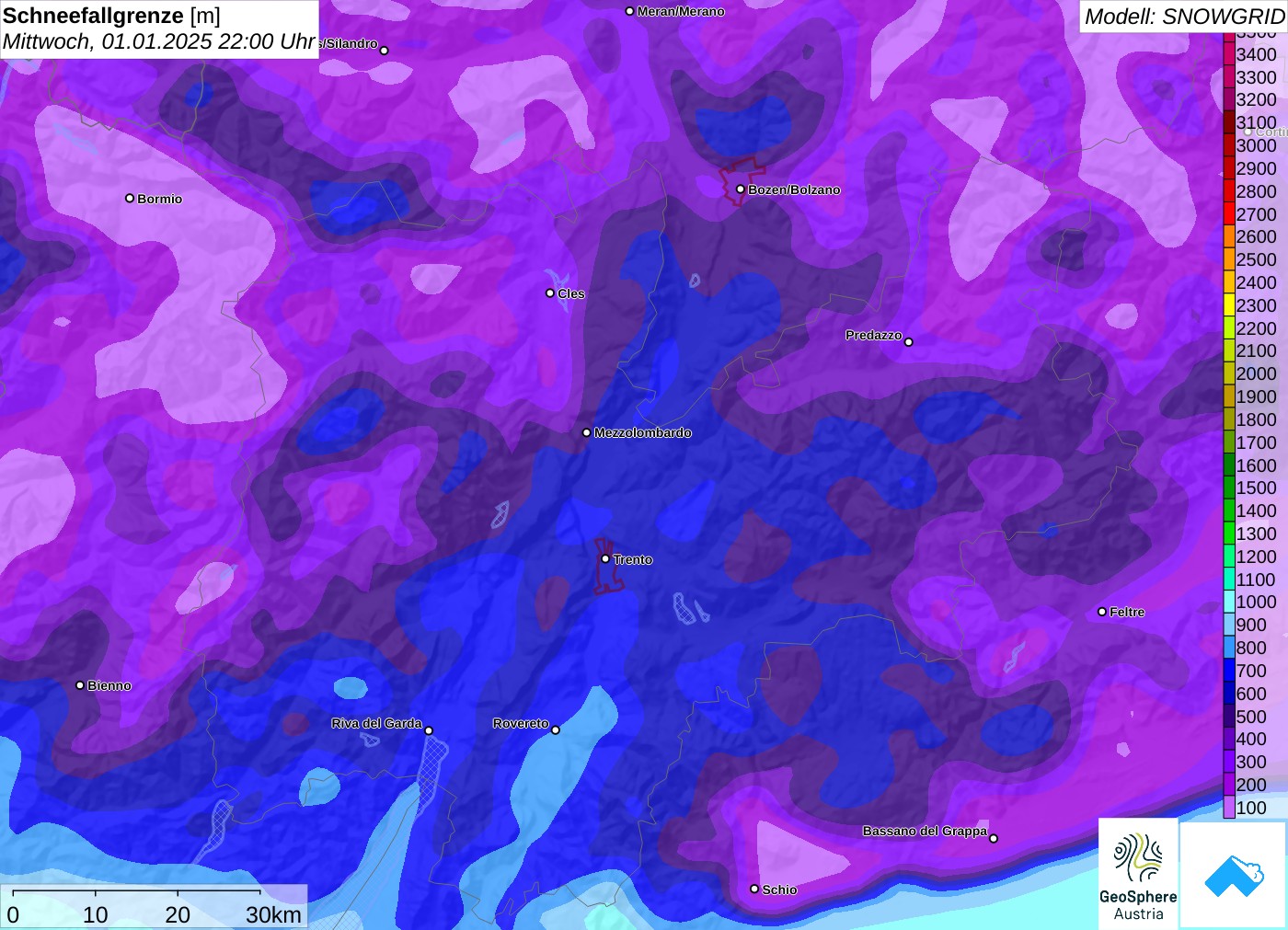Click the legend value "3400"
Screen dimensions: 1288x930
coord(1257,54)
